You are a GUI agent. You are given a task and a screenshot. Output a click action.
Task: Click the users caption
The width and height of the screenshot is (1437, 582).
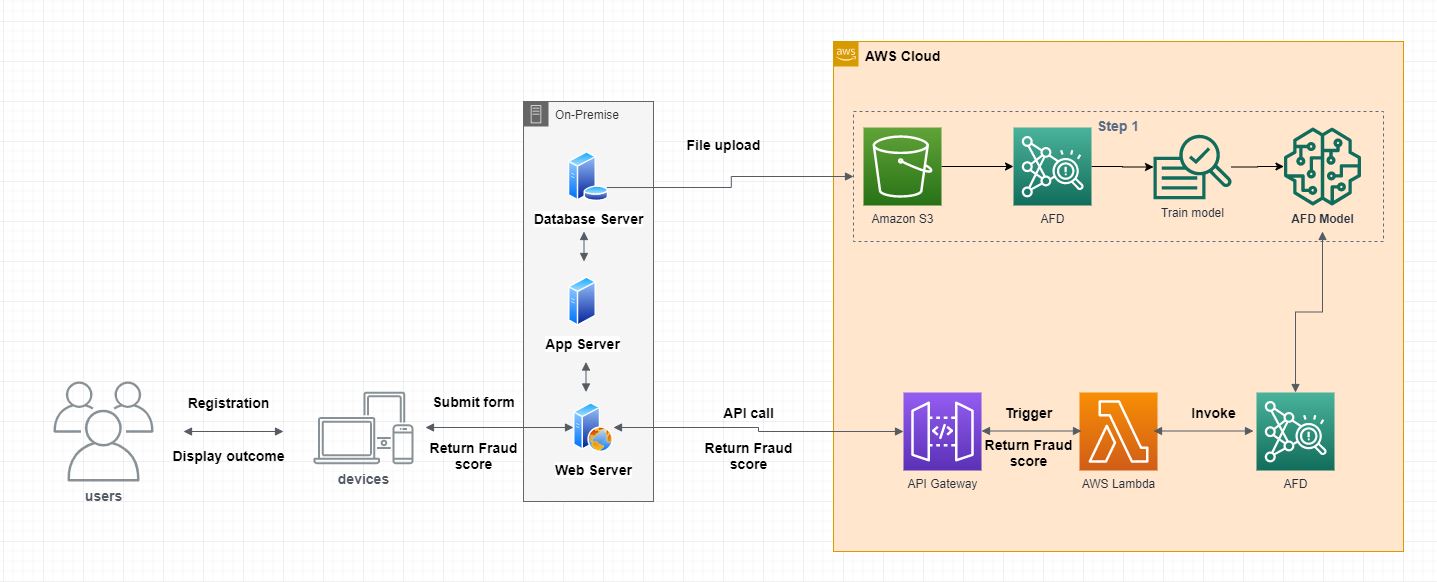point(103,495)
